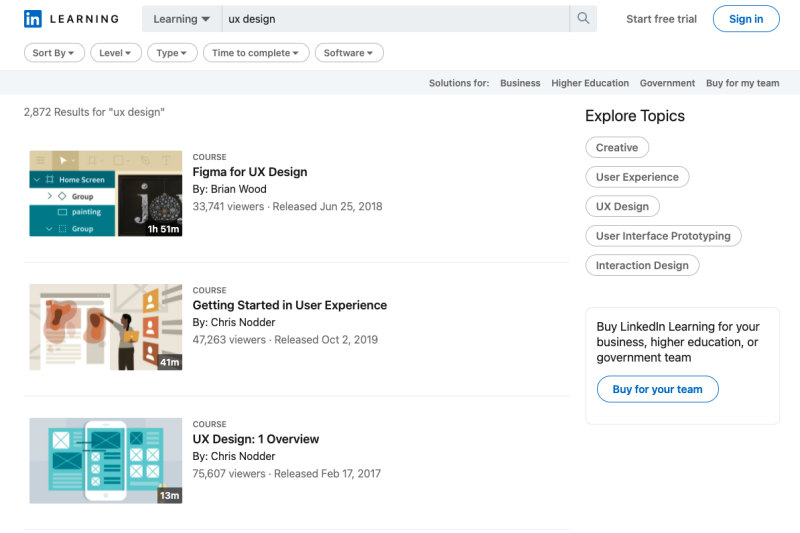Image resolution: width=800 pixels, height=533 pixels.
Task: Select the Interaction Design topic chip
Action: coord(642,265)
